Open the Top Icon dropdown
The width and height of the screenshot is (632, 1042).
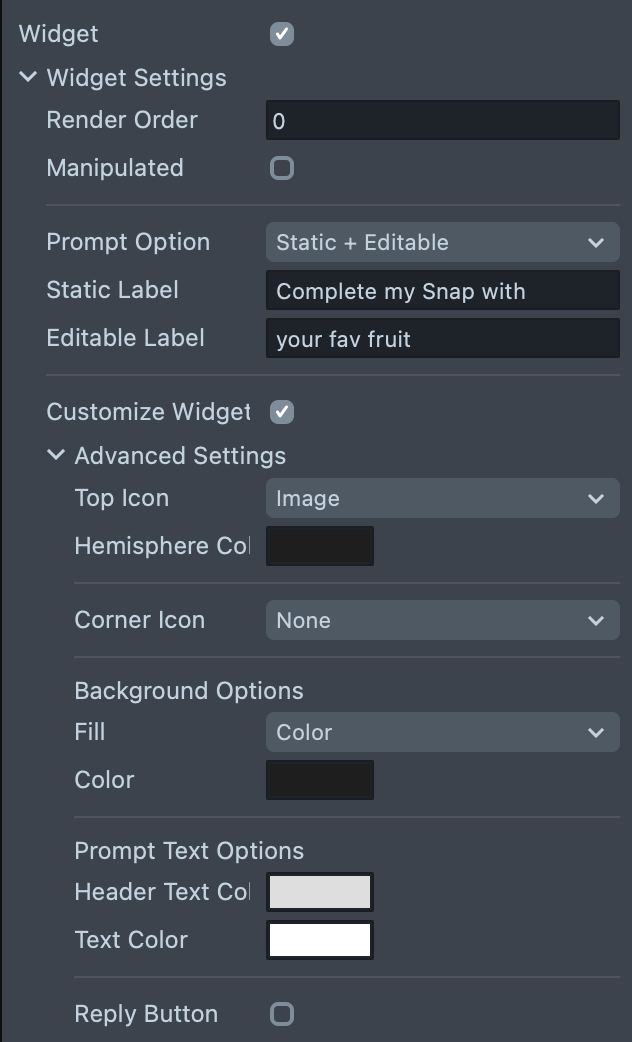click(442, 498)
